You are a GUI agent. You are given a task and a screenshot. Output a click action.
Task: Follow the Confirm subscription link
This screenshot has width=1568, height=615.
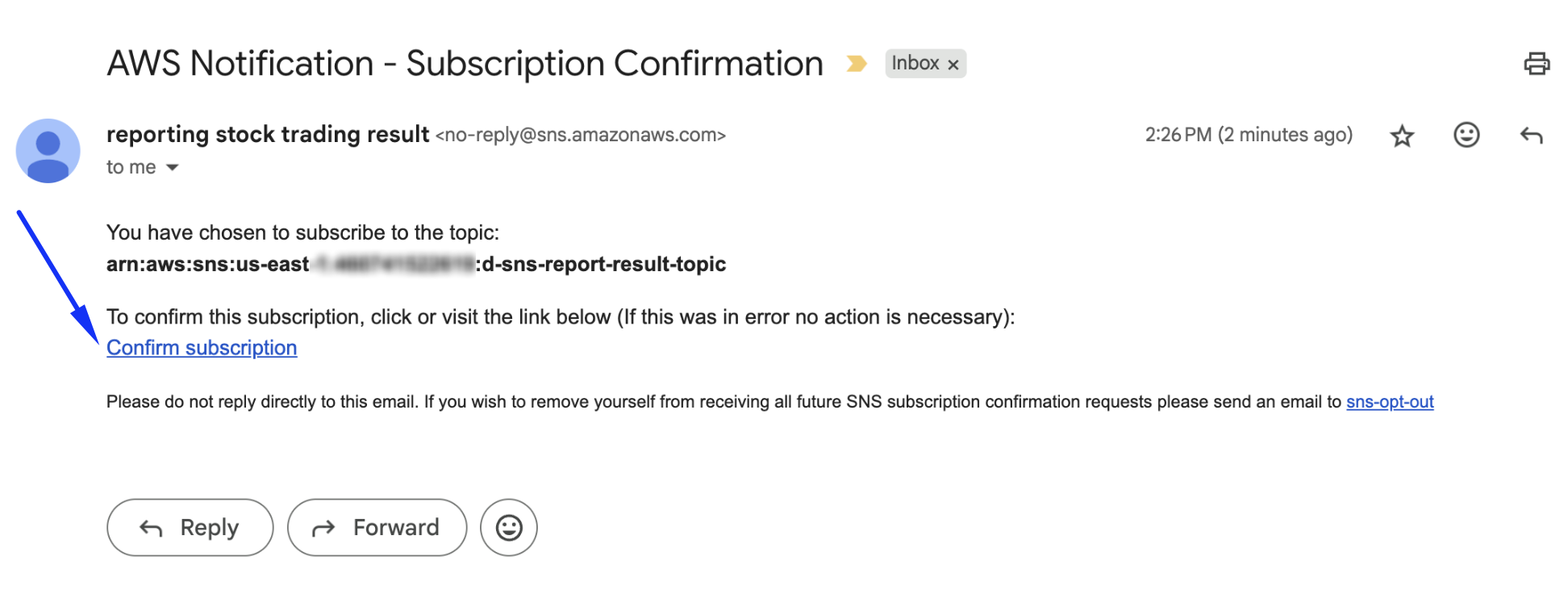[202, 348]
